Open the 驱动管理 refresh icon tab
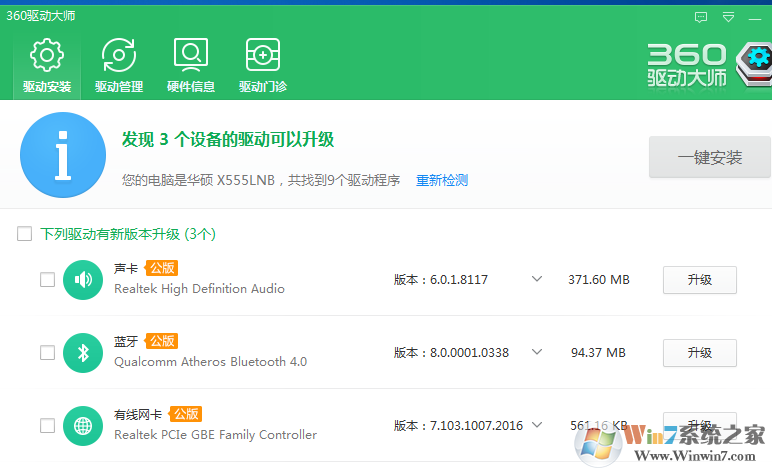Screen dimensions: 772x470 point(119,56)
